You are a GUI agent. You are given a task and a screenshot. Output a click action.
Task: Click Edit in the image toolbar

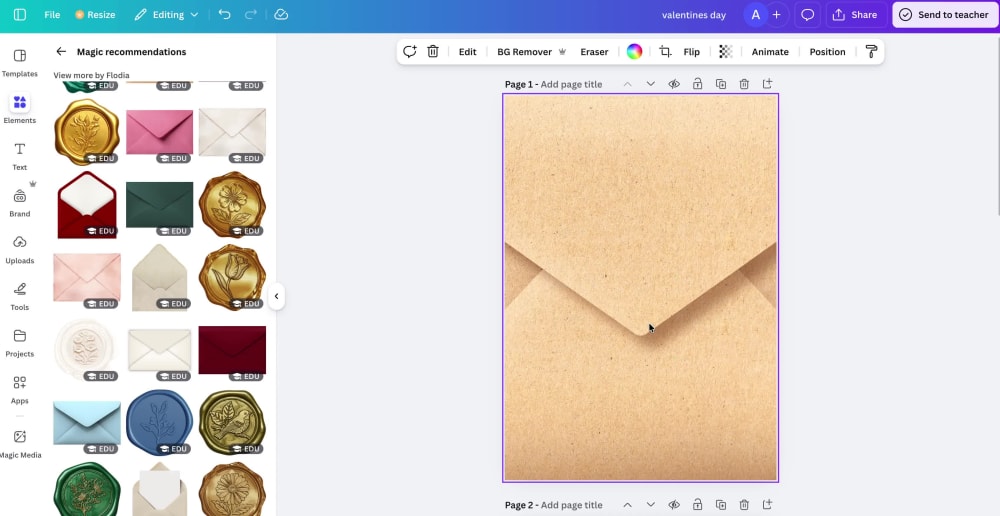(x=467, y=52)
